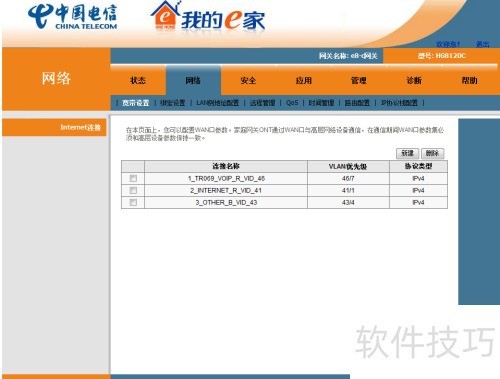
Task: Select the 路由配置 submenu item
Action: pyautogui.click(x=357, y=103)
